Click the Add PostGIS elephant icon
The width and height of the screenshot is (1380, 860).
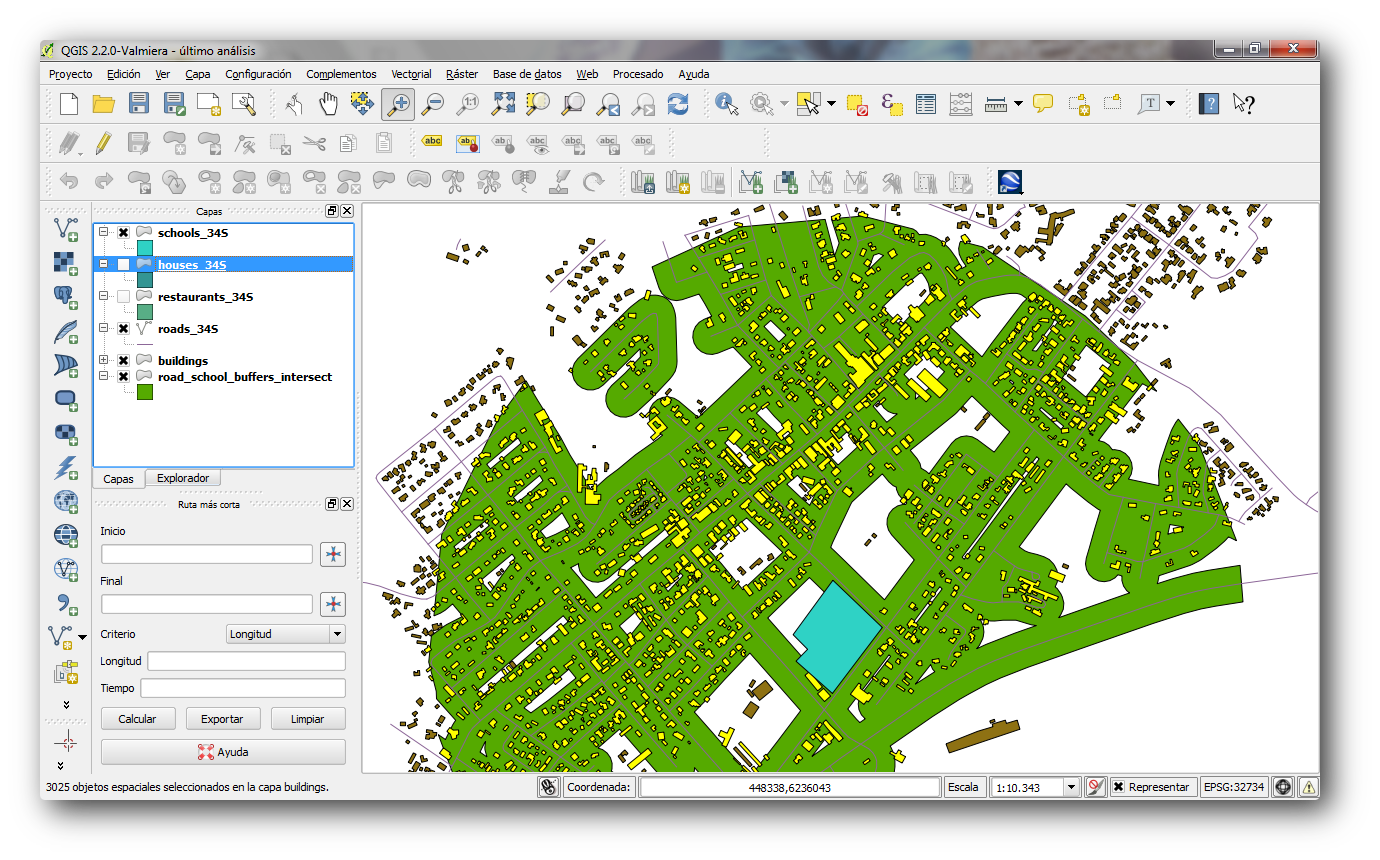(66, 297)
